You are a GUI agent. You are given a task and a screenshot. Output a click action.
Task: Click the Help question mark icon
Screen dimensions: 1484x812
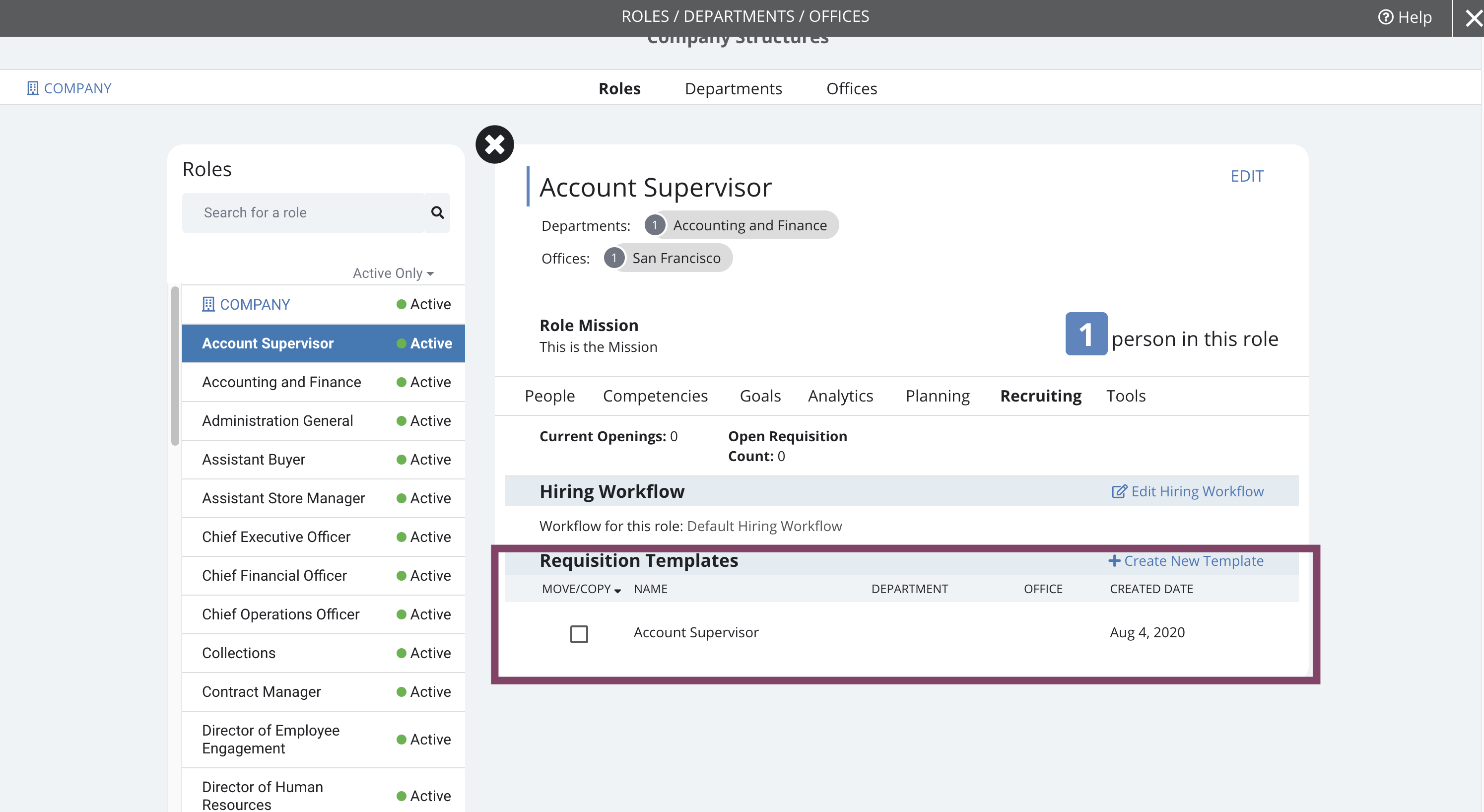(1385, 17)
